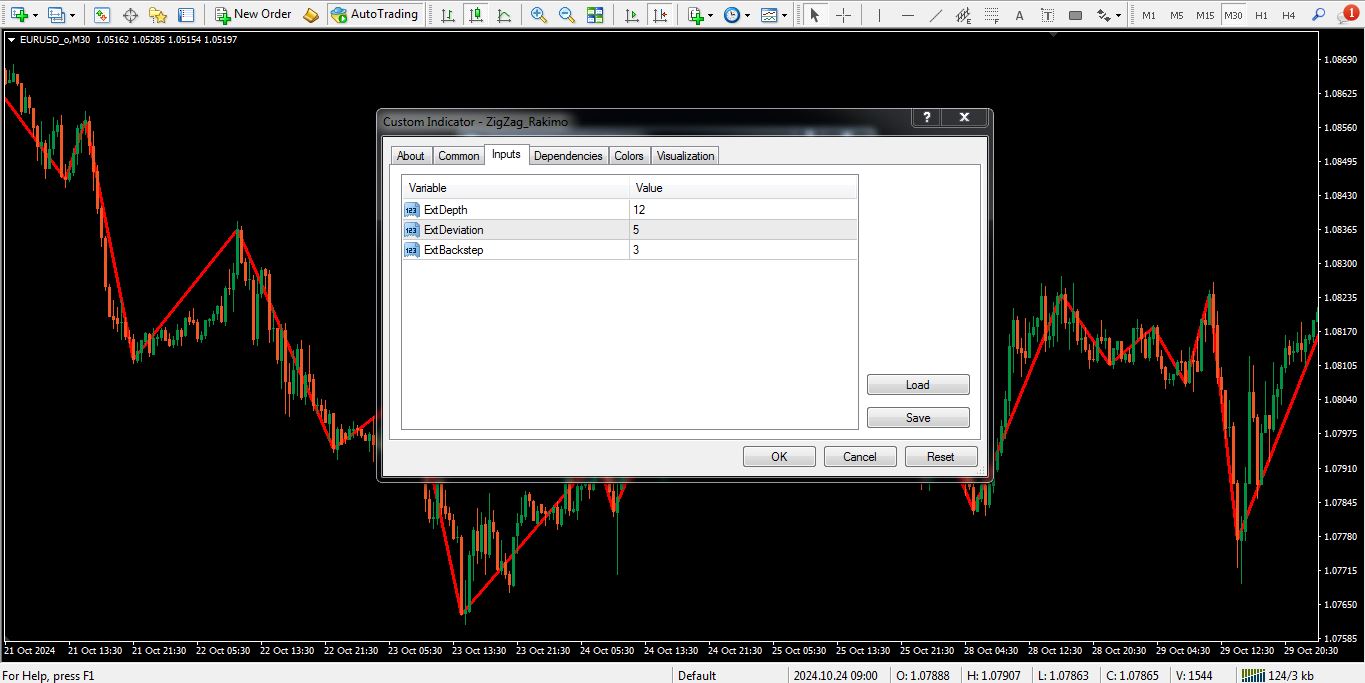This screenshot has height=683, width=1365.
Task: Switch chart to line chart style
Action: (503, 15)
